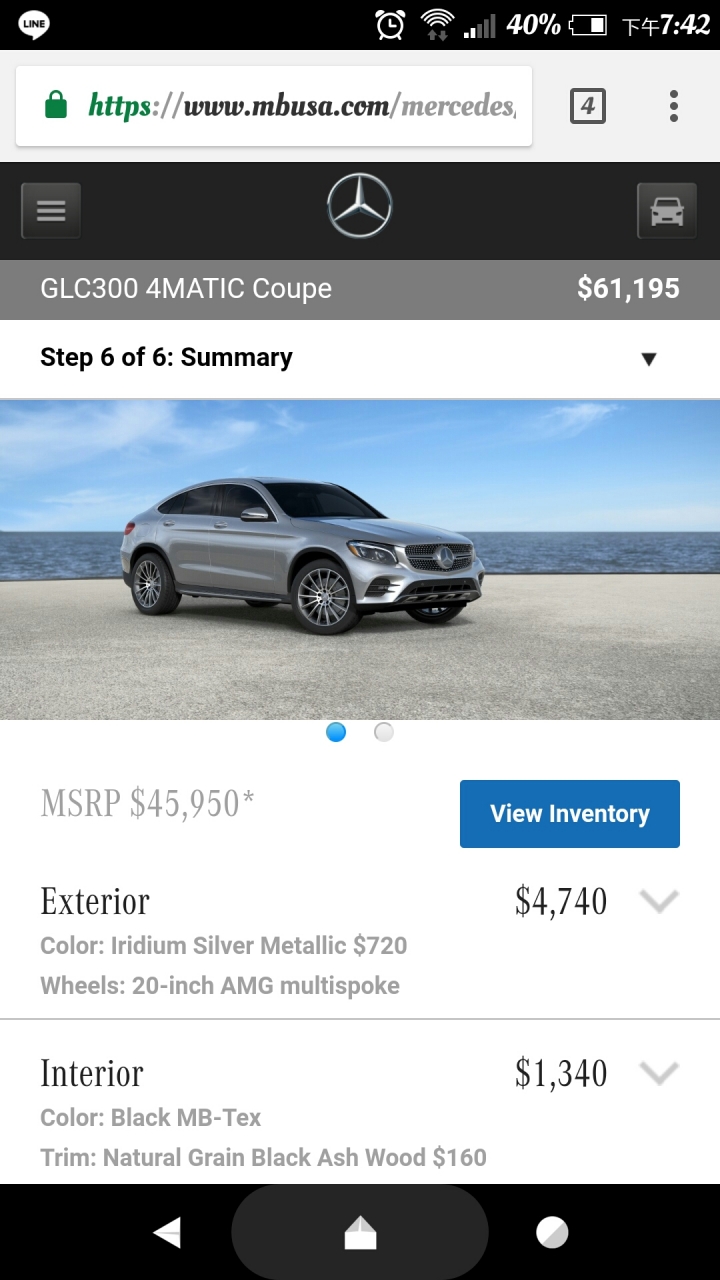Tap the $61,195 total price

628,289
